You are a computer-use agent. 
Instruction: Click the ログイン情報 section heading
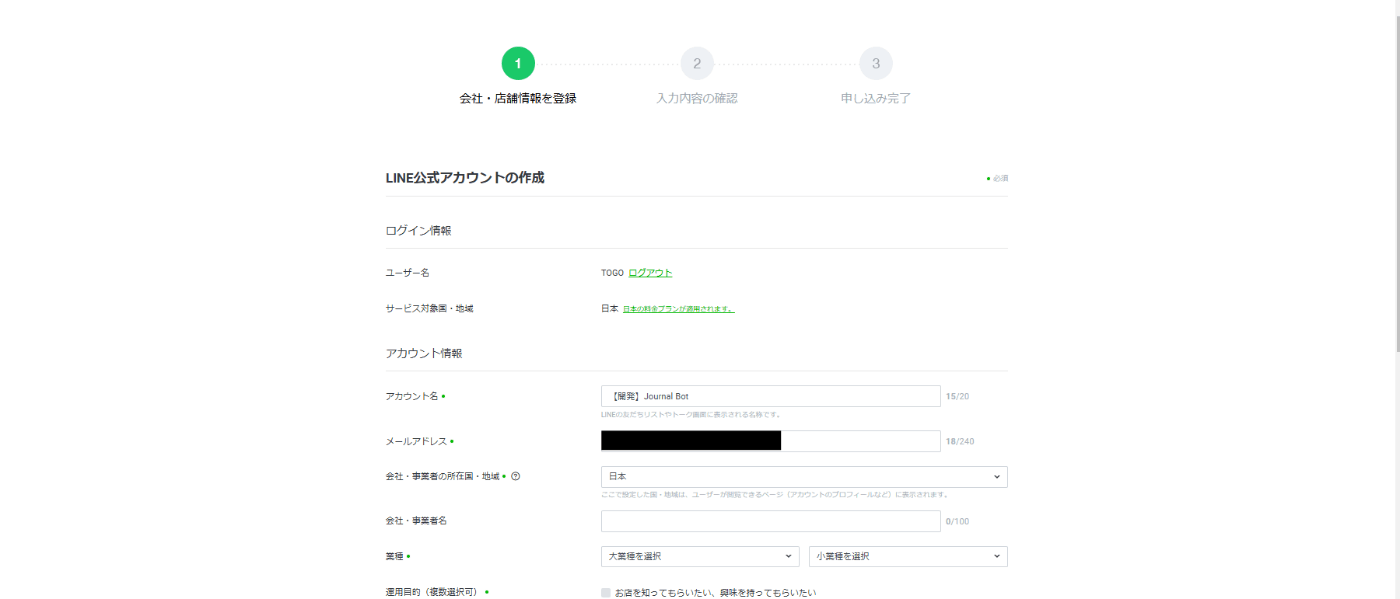pos(418,230)
